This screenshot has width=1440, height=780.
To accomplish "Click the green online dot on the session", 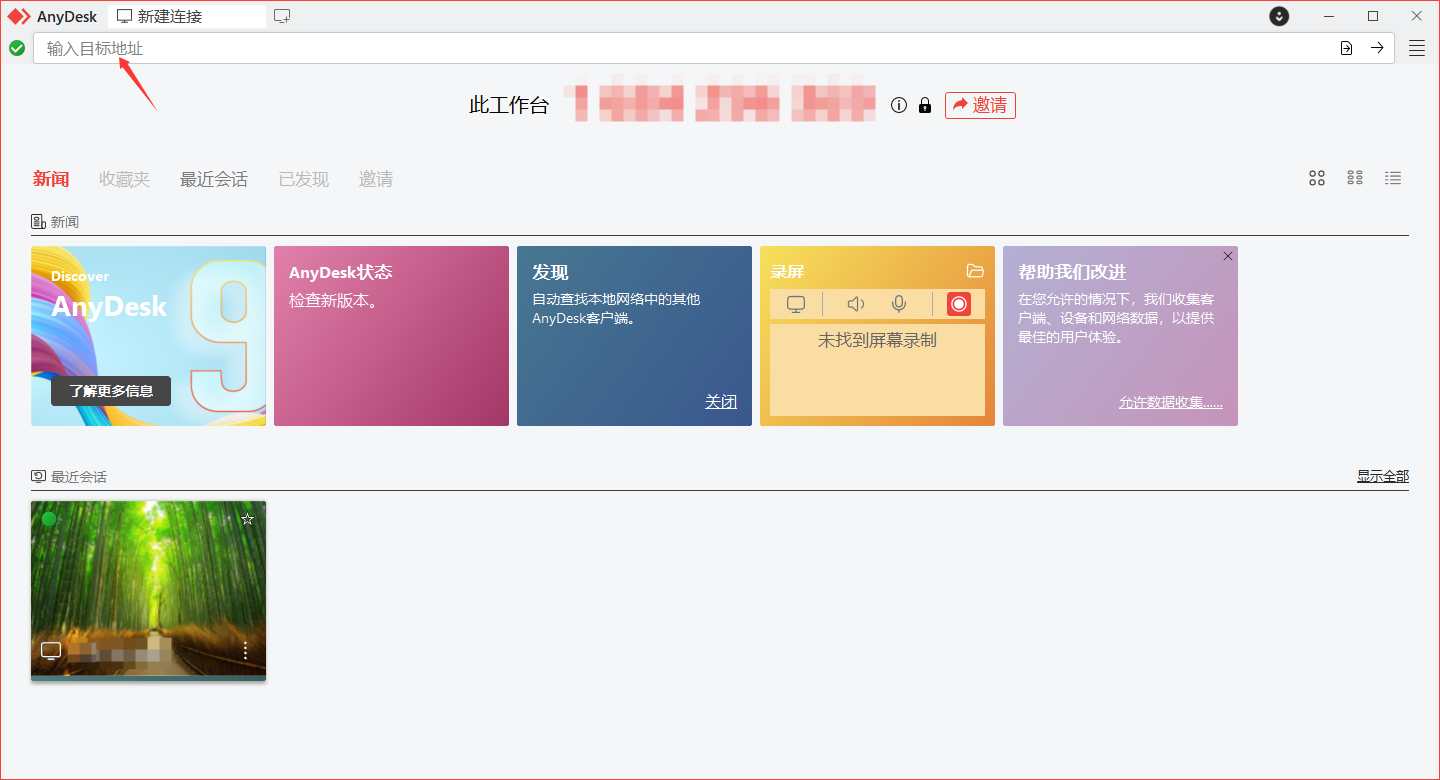I will (x=49, y=518).
